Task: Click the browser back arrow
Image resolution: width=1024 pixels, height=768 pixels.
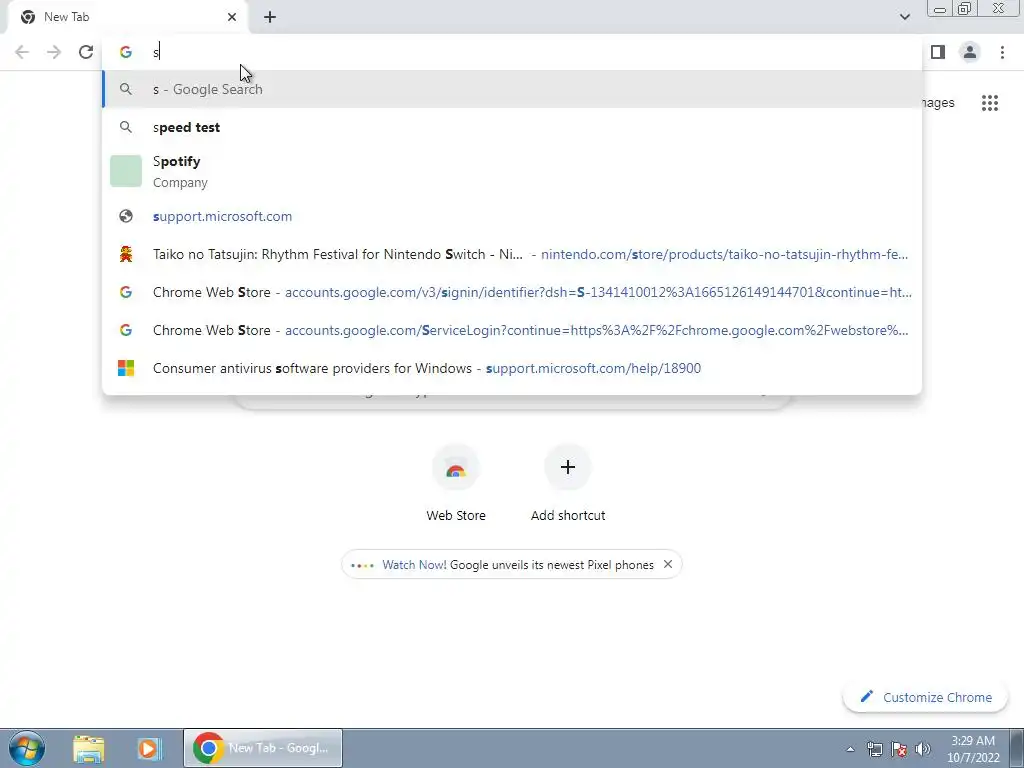Action: 22,52
